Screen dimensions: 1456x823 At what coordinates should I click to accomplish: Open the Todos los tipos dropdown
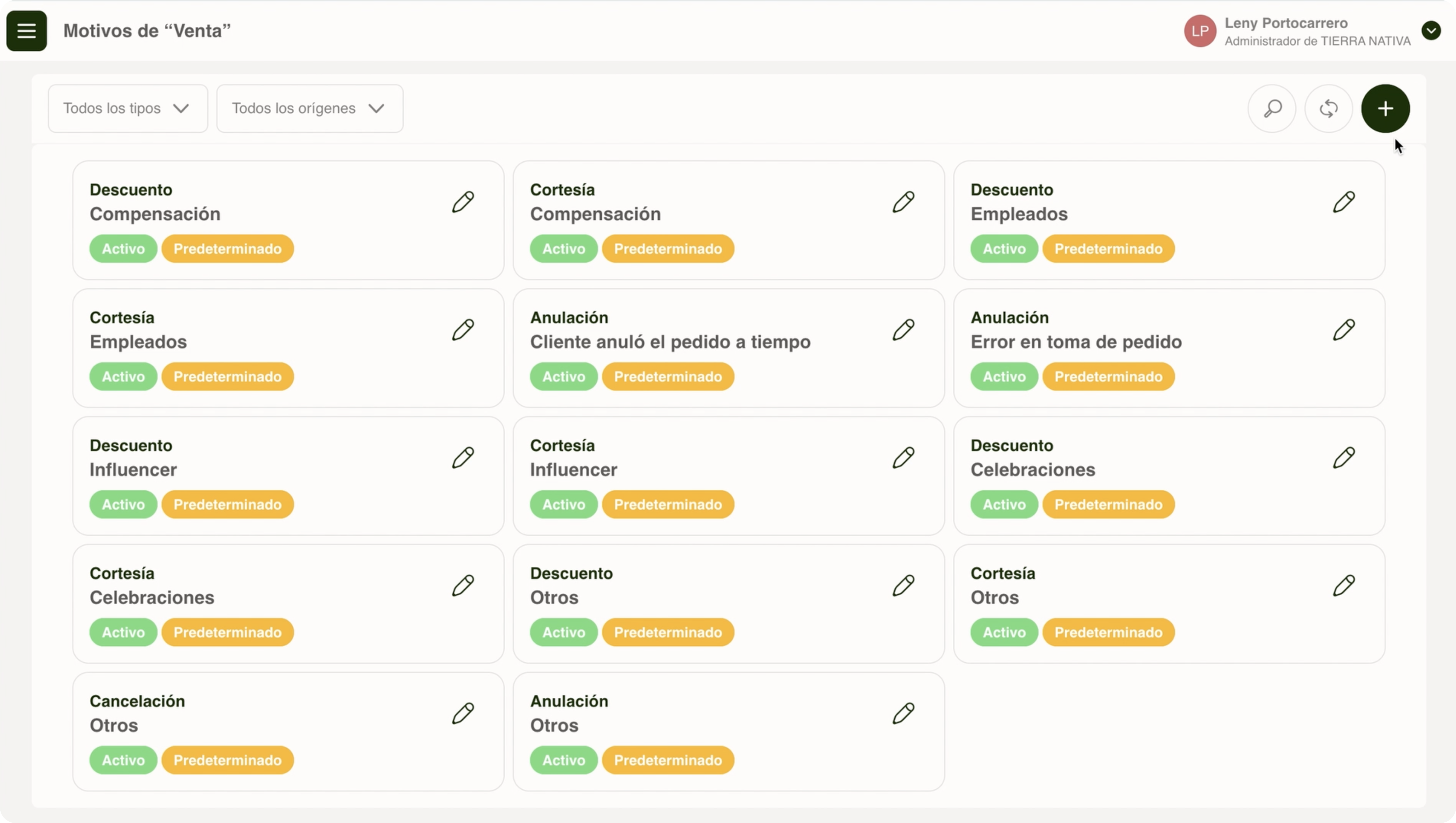pyautogui.click(x=128, y=109)
